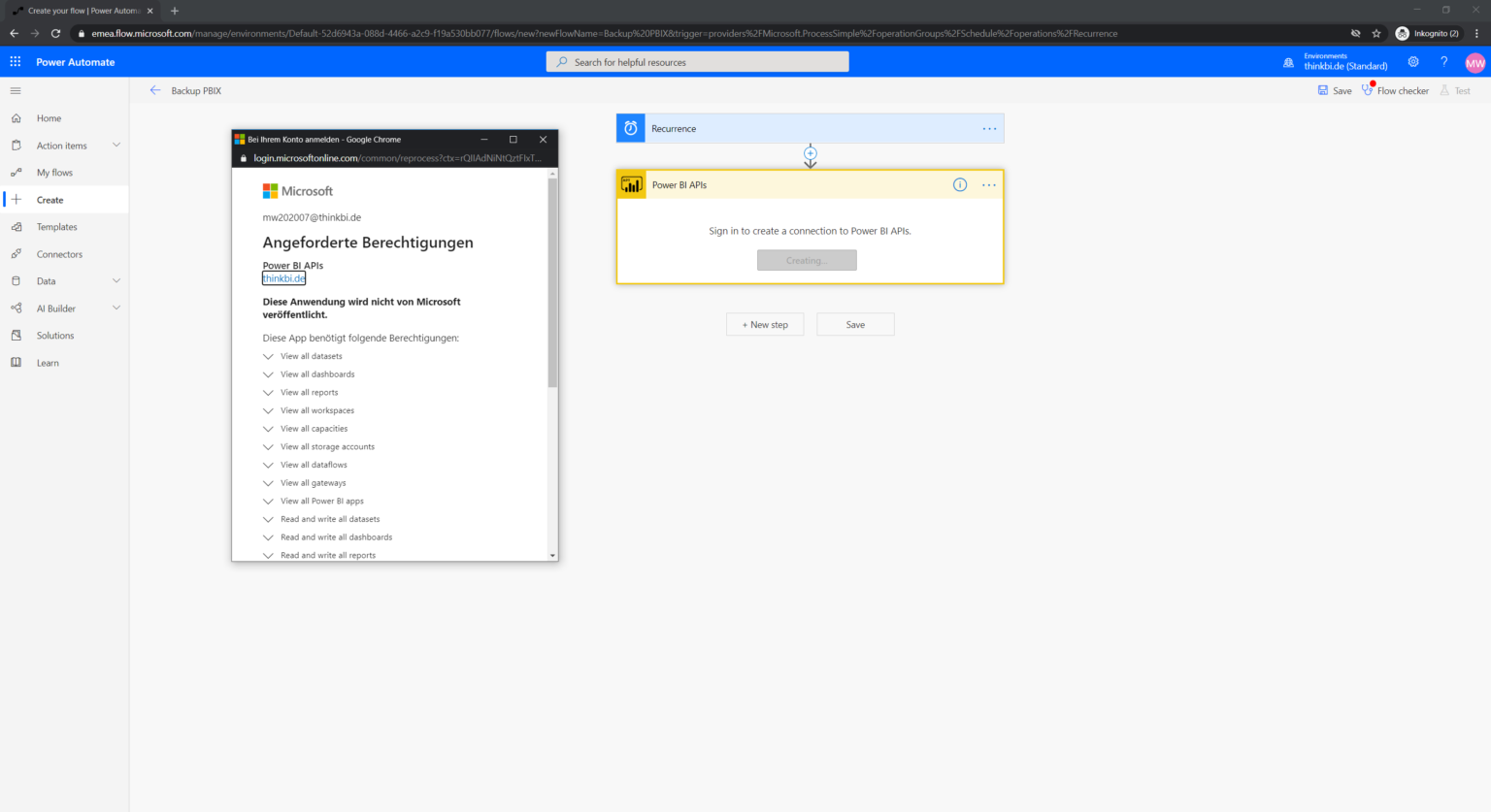Image resolution: width=1491 pixels, height=812 pixels.
Task: Click the Recurrence trigger clock icon
Action: click(x=630, y=127)
